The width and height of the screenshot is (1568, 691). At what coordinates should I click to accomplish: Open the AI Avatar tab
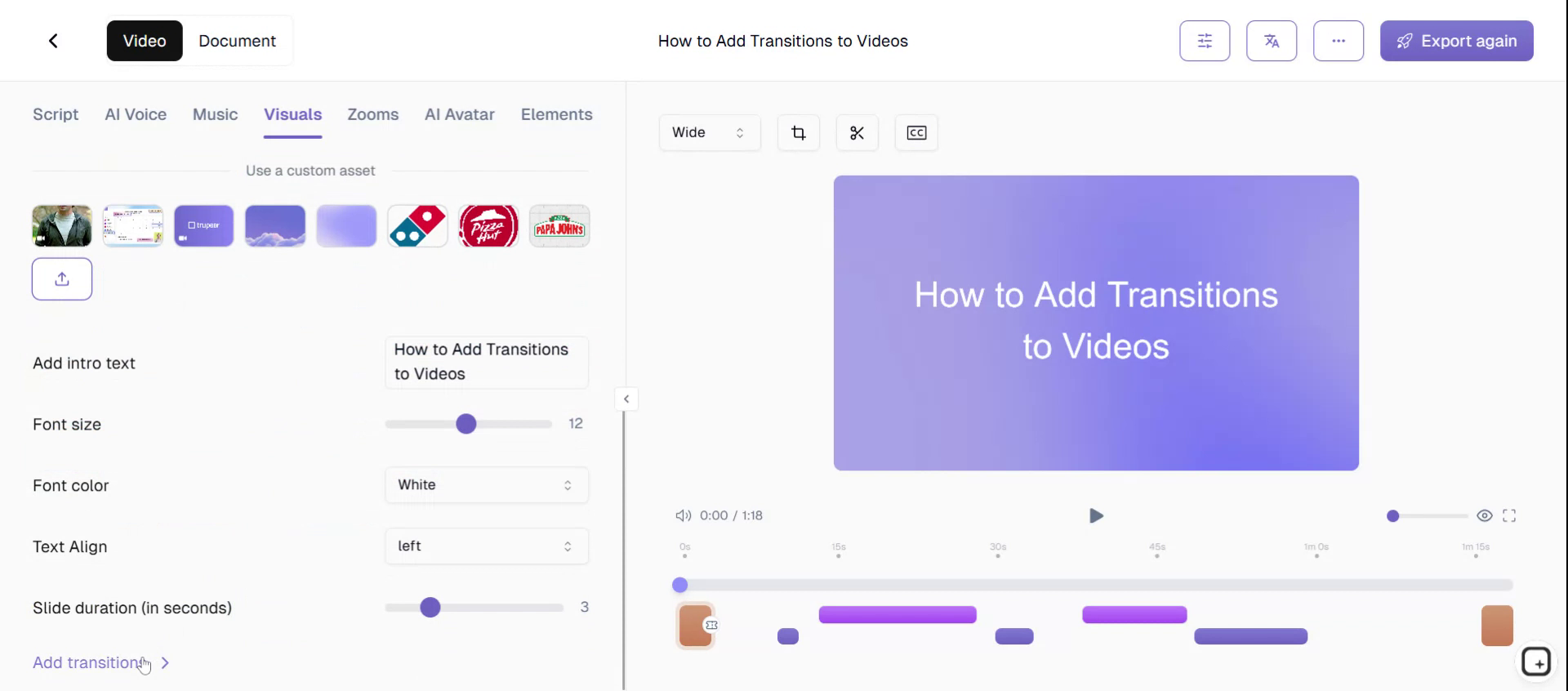[x=459, y=114]
